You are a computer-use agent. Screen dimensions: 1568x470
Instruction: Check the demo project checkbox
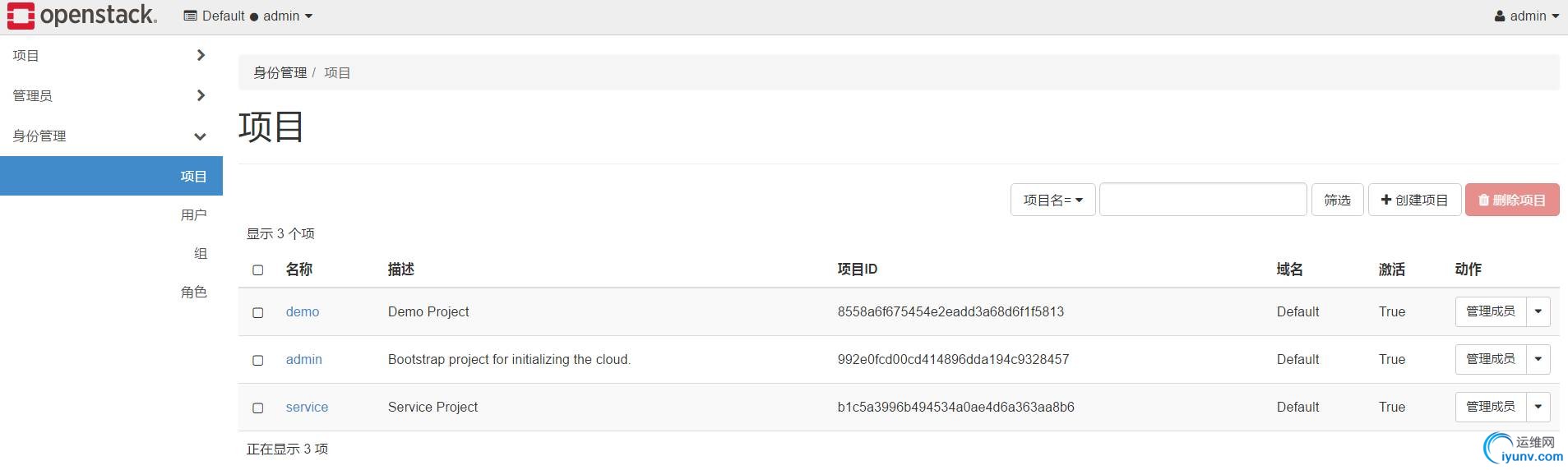(x=258, y=313)
